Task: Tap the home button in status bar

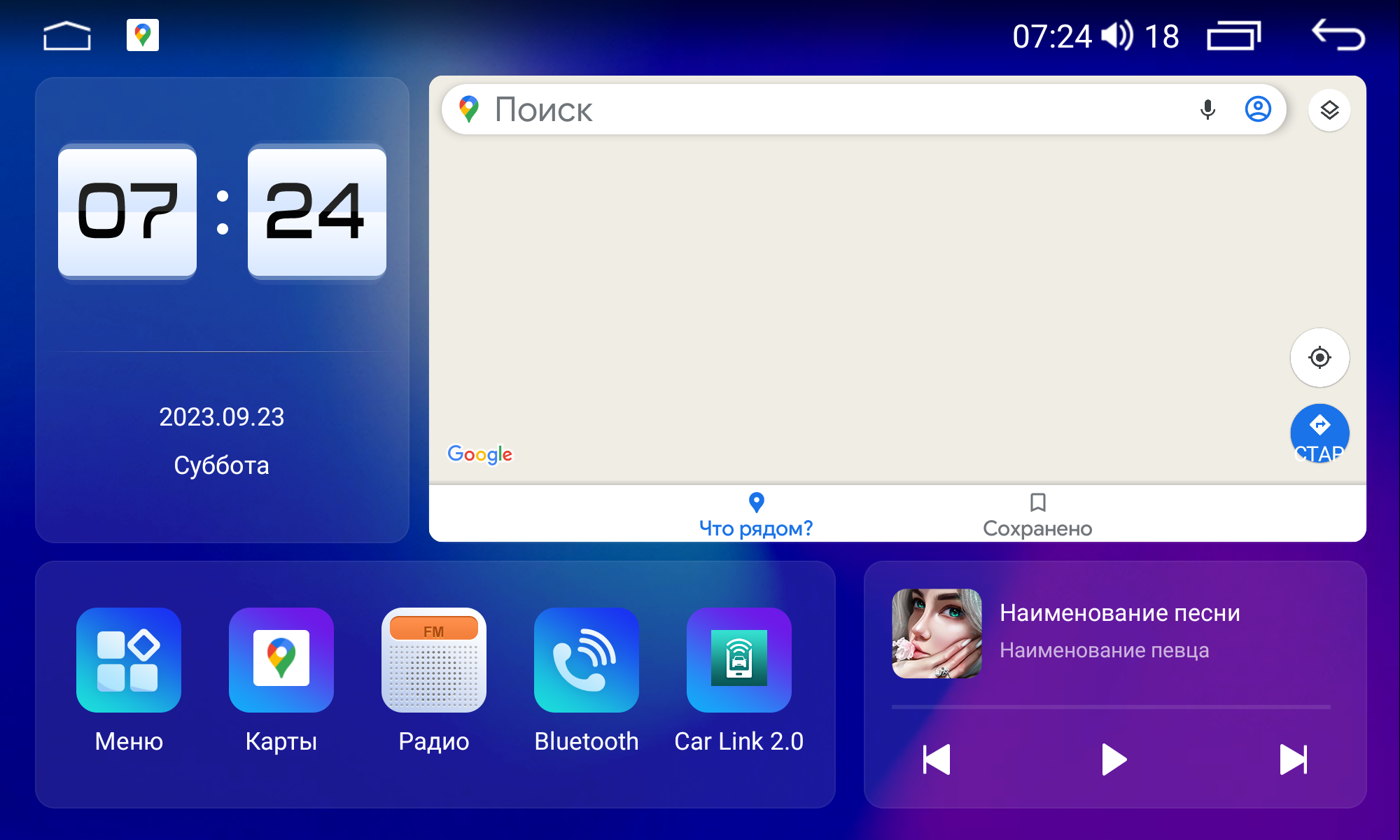Action: coord(67,36)
